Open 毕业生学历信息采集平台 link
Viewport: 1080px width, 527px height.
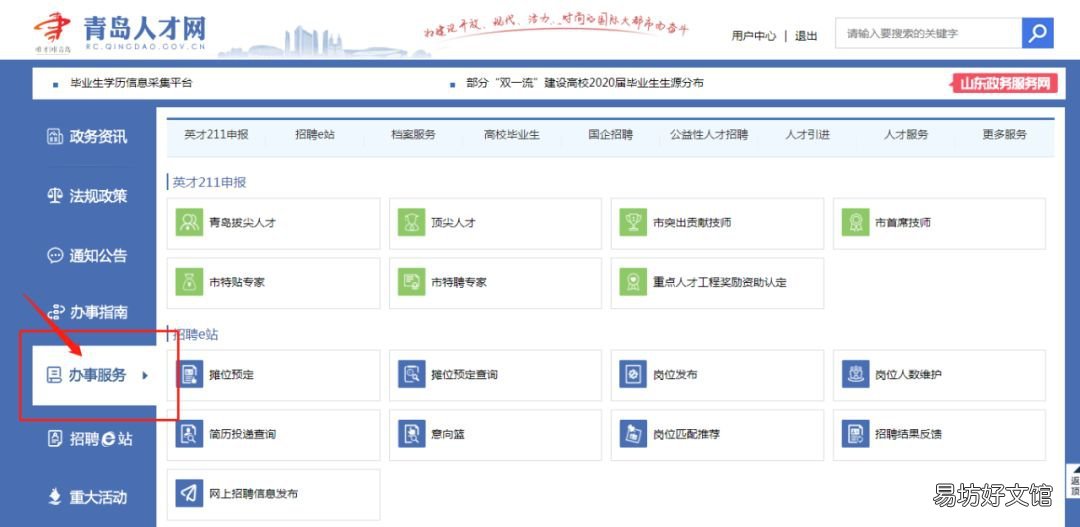click(x=131, y=83)
